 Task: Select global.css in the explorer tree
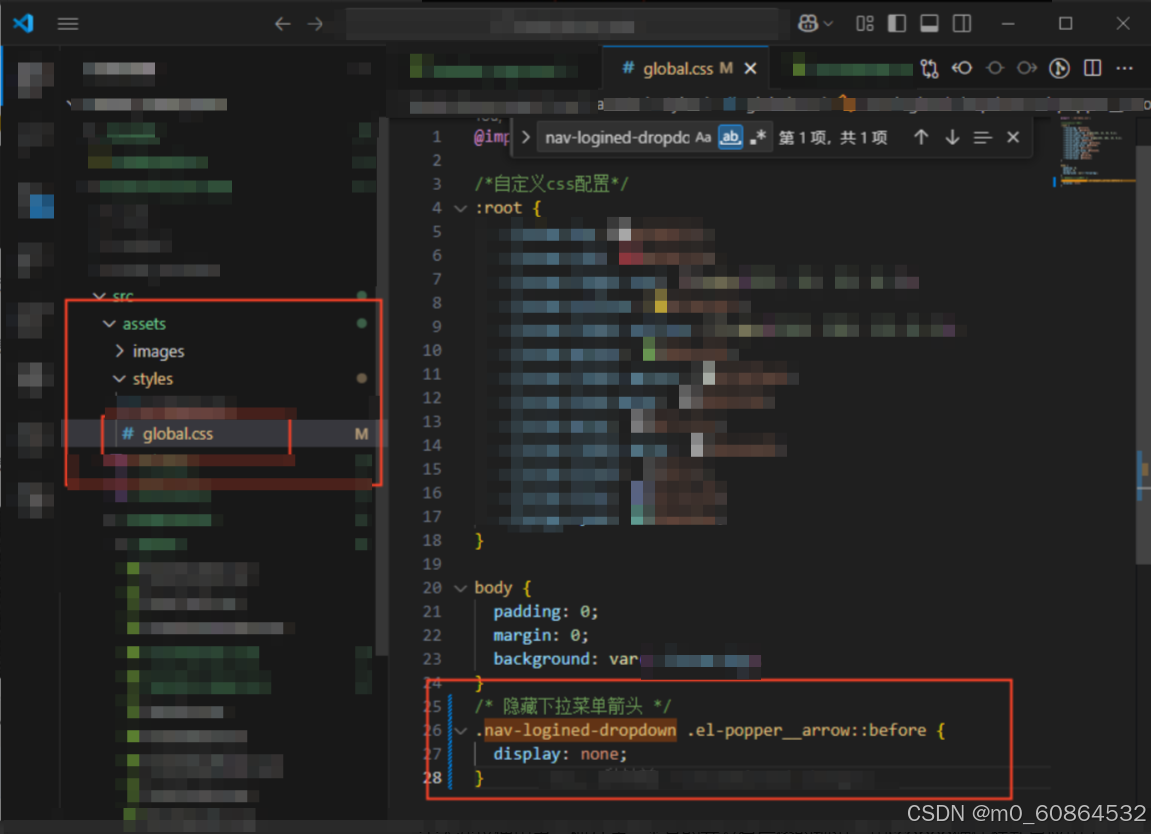178,434
